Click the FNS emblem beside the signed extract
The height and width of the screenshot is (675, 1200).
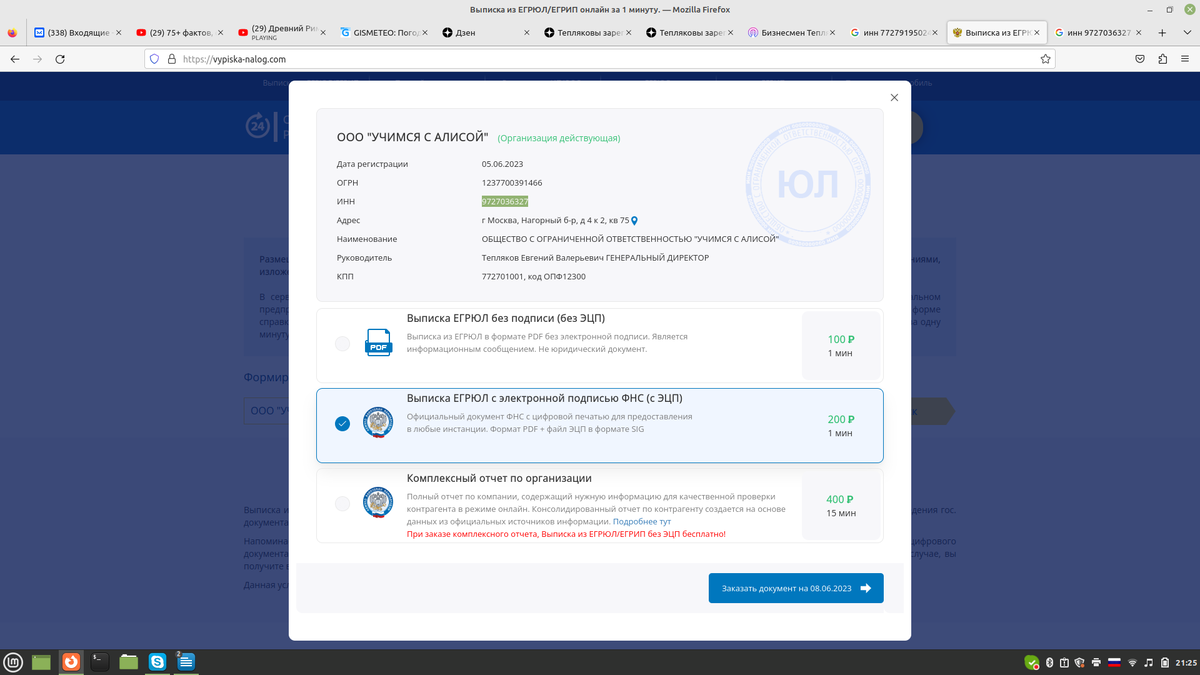click(x=378, y=422)
